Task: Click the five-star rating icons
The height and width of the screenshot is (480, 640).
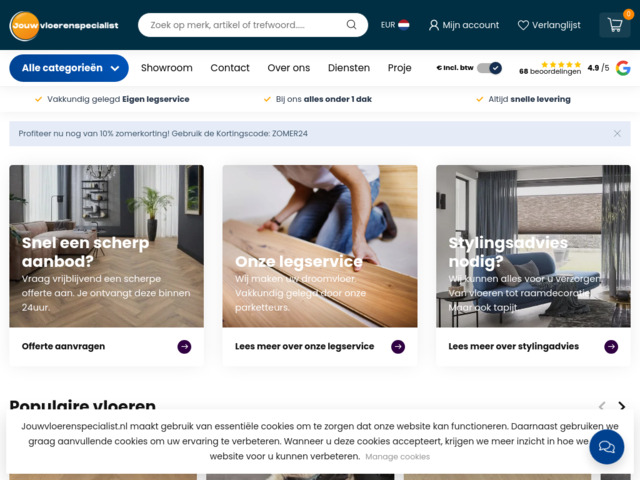Action: [561, 64]
